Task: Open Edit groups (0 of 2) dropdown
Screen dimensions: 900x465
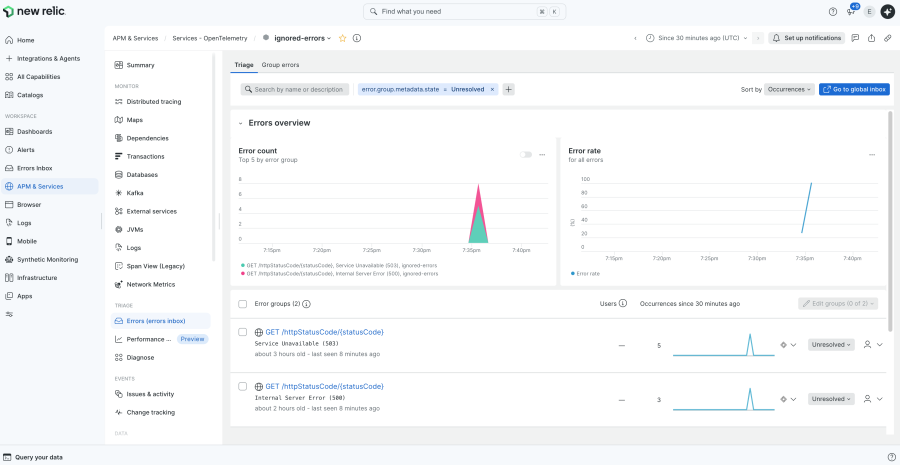Action: pos(838,304)
